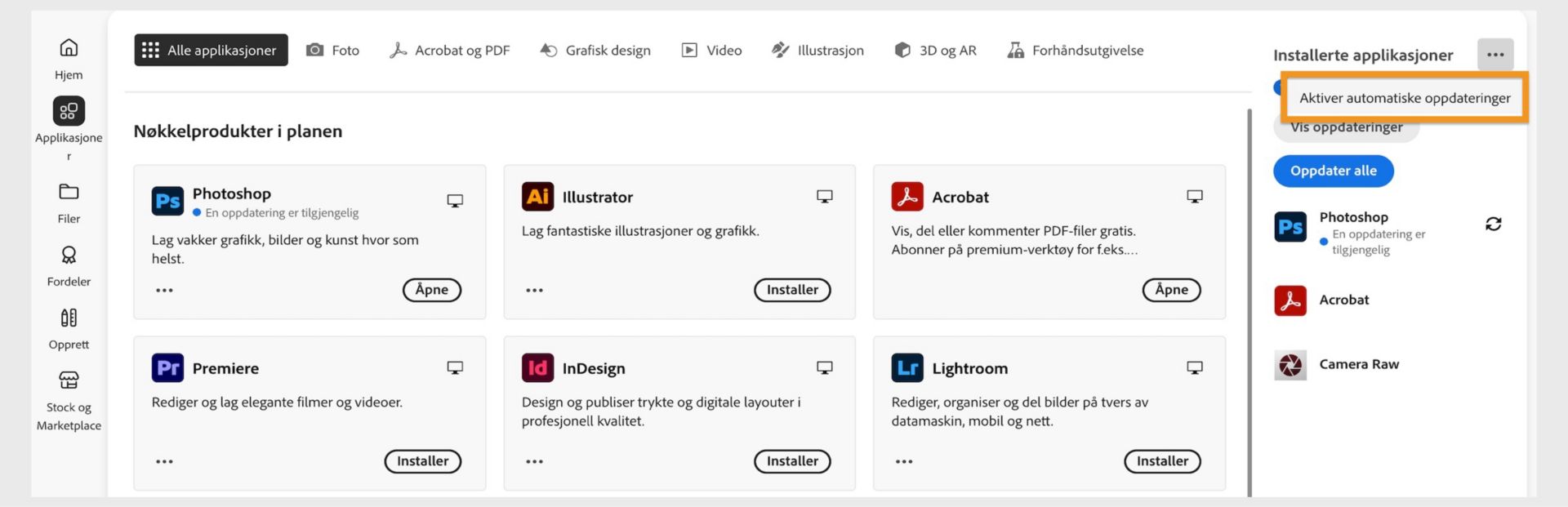The height and width of the screenshot is (507, 1568).
Task: Click the desktop icon on Premiere card
Action: [455, 367]
